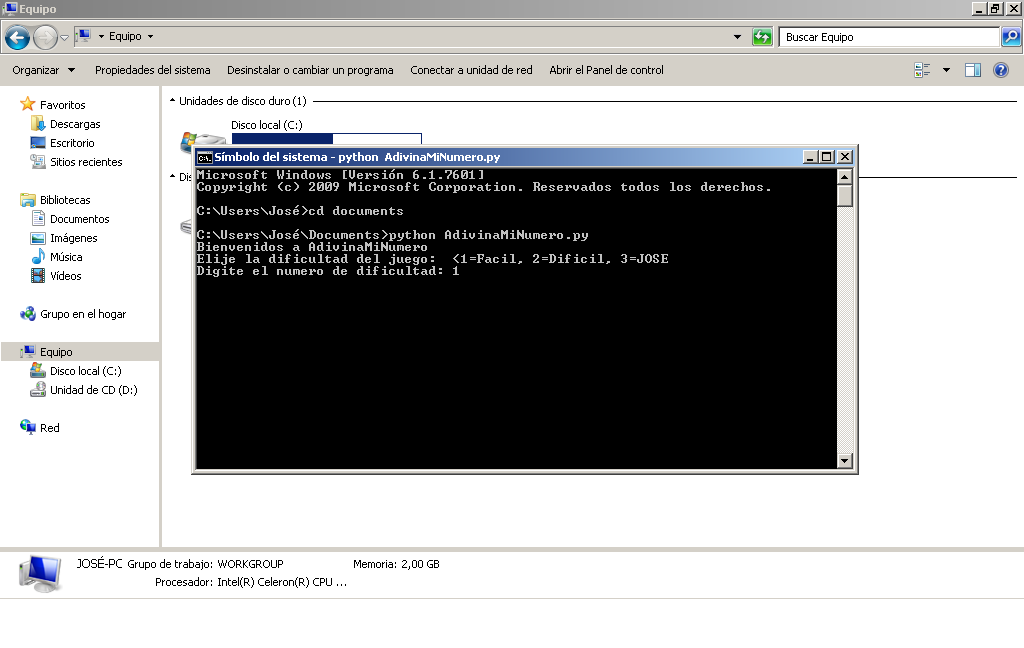
Task: Click the search magnifier icon
Action: [1011, 37]
